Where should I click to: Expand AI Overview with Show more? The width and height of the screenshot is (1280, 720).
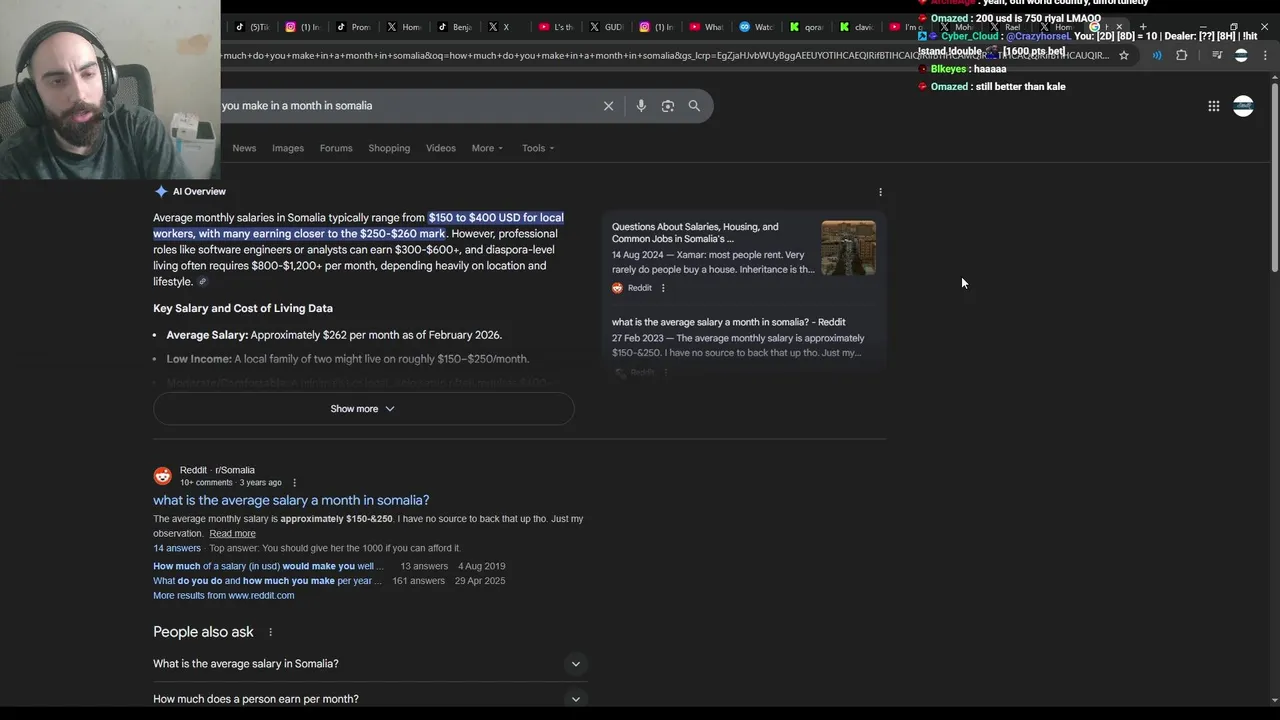coord(363,409)
